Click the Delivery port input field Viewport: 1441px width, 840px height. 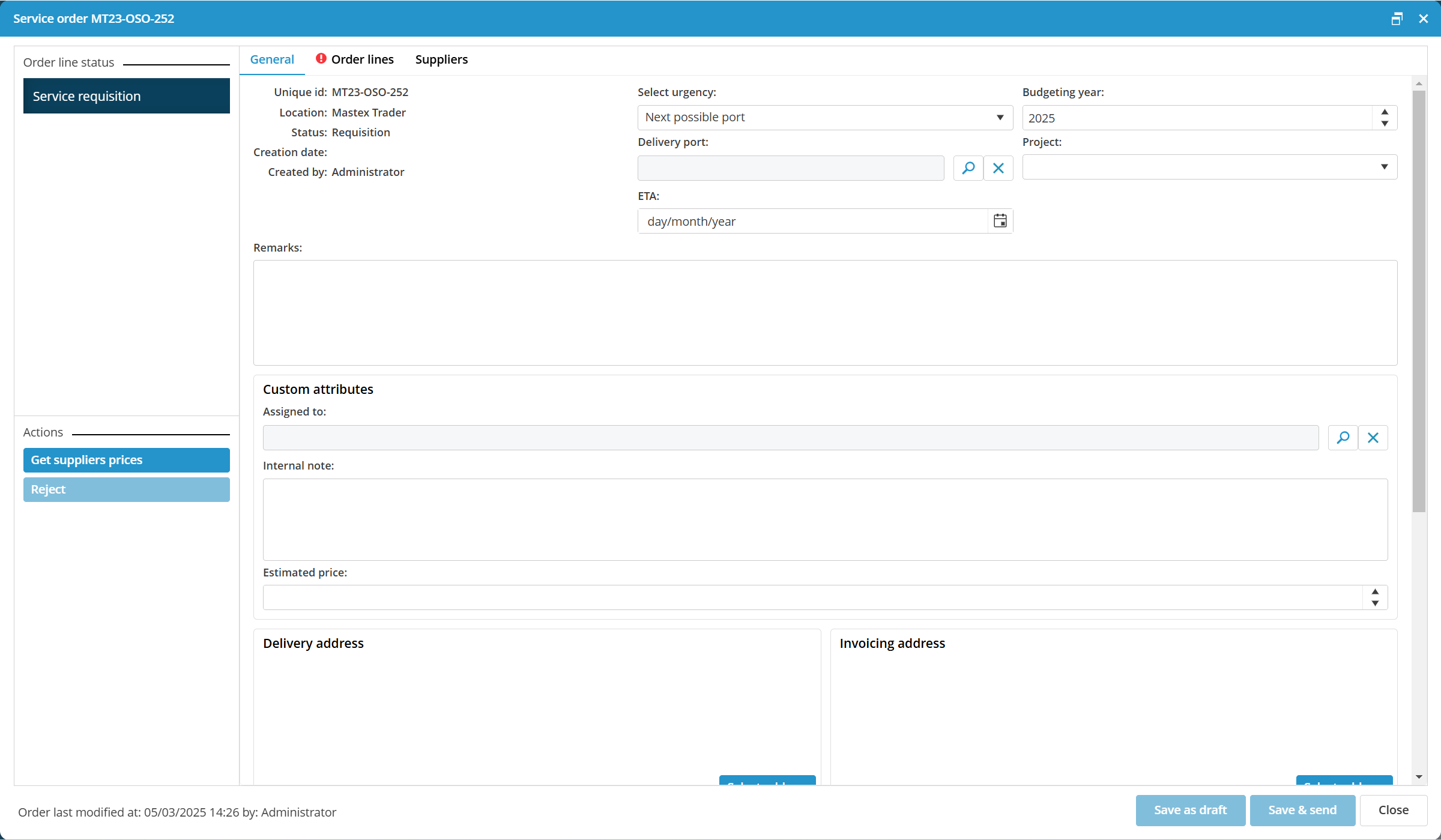pyautogui.click(x=791, y=168)
